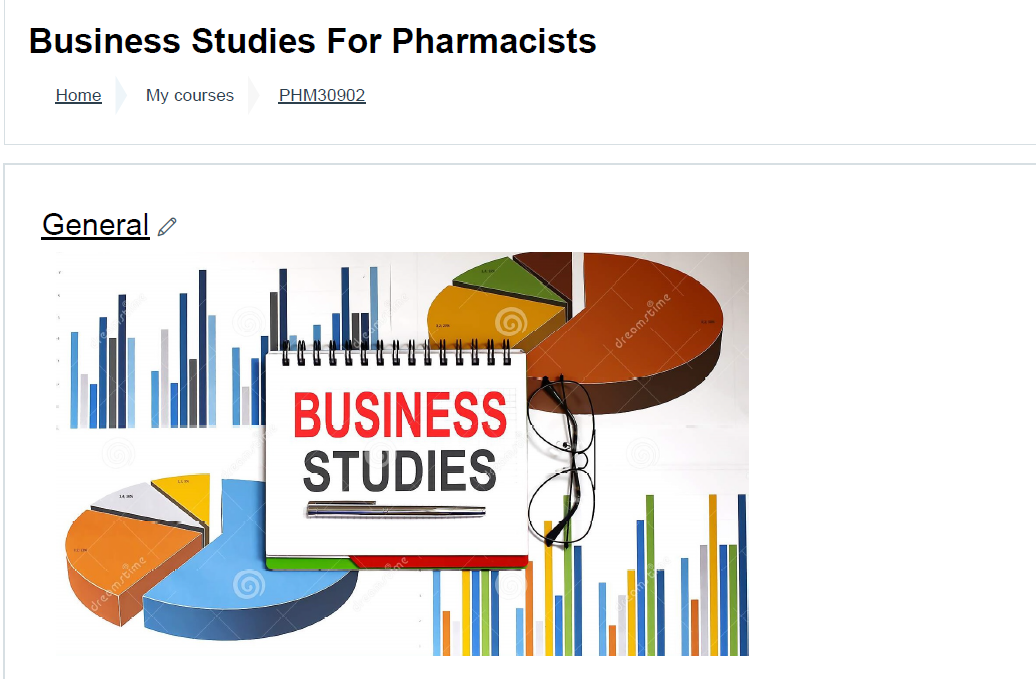Click the eyeglasses in the banner image
Viewport: 1036px width, 679px height.
(562, 460)
